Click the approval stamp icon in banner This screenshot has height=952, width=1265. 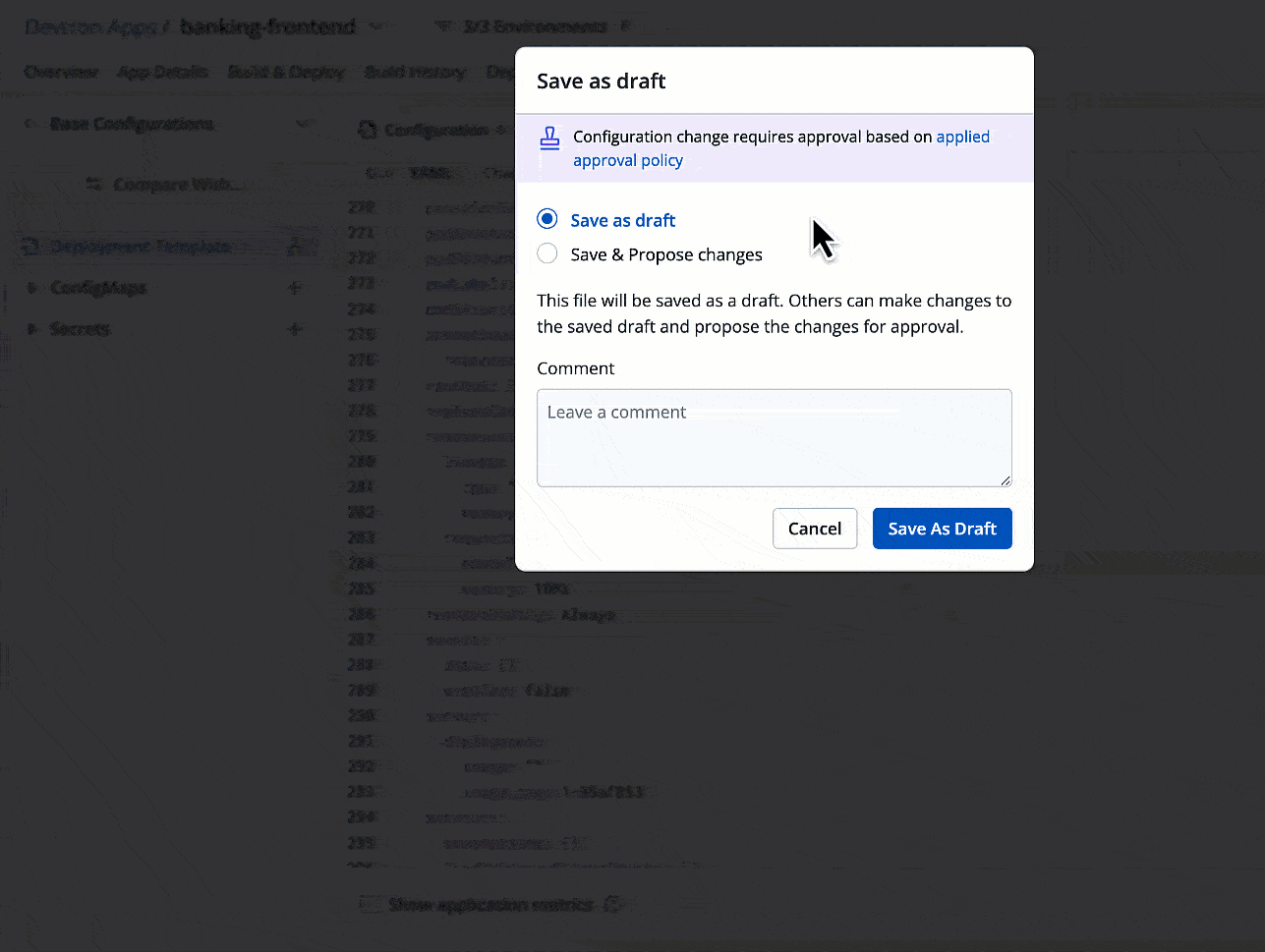[x=550, y=139]
